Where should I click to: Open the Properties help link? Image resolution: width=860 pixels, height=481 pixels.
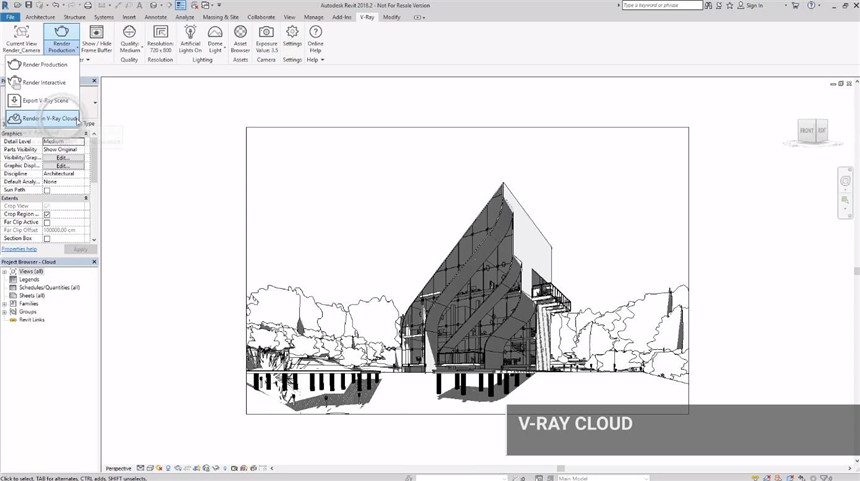tap(19, 249)
